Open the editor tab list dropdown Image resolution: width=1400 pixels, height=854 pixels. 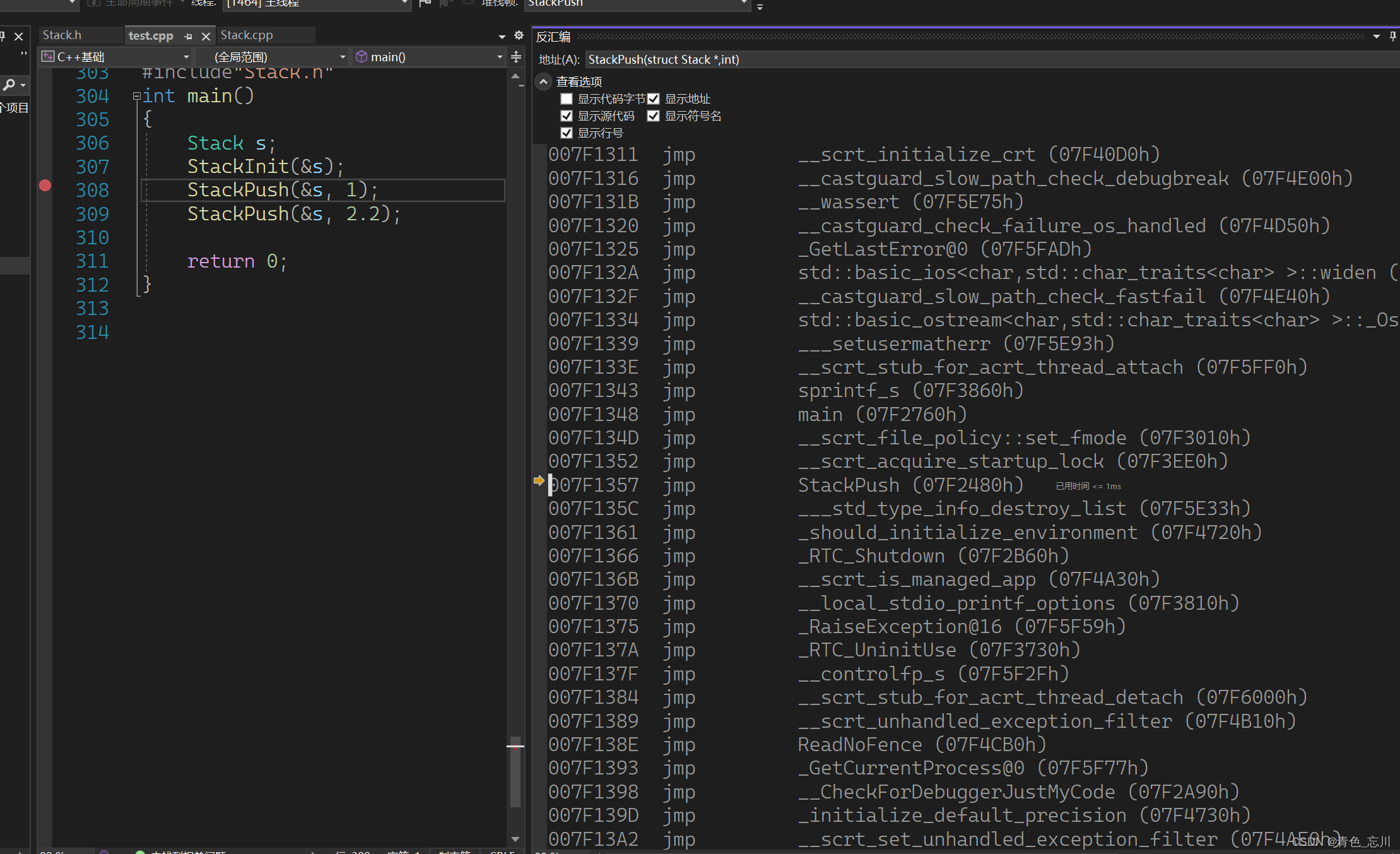(502, 37)
